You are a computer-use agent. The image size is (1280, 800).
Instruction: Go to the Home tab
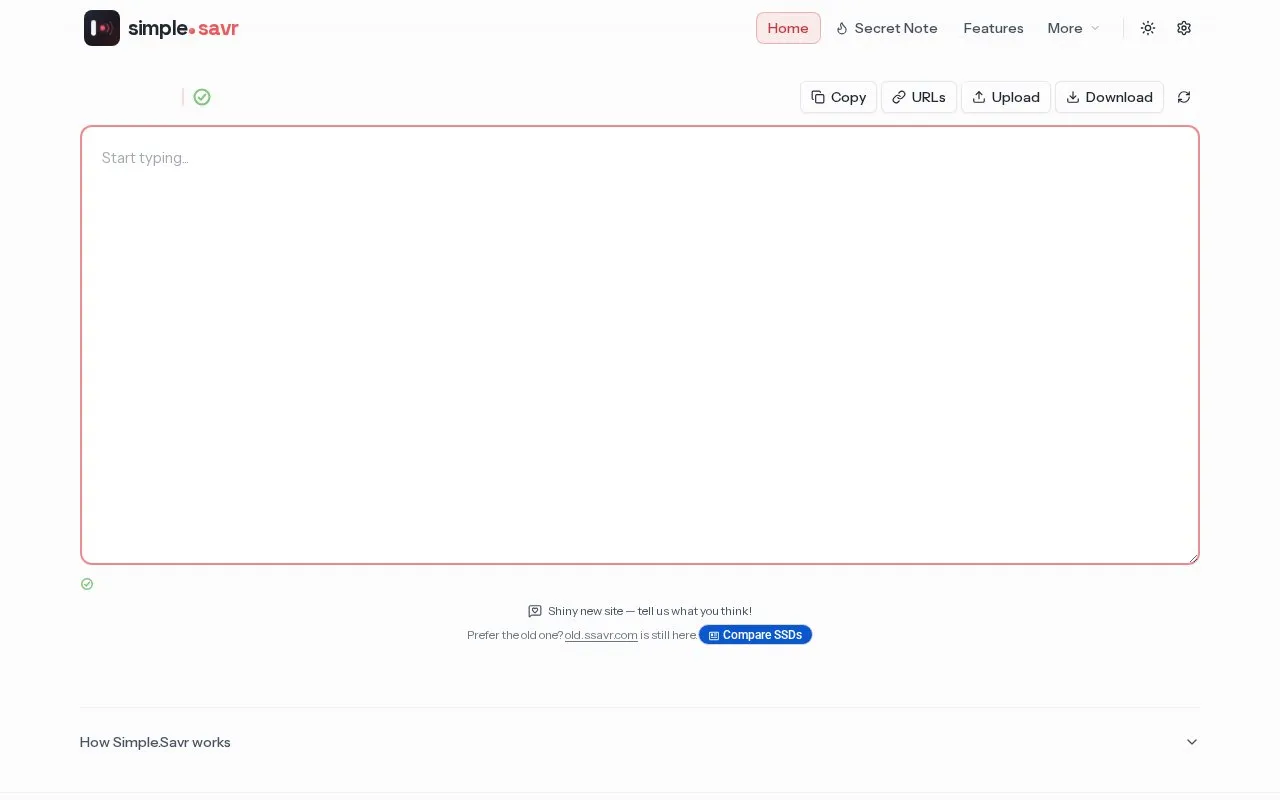coord(788,28)
